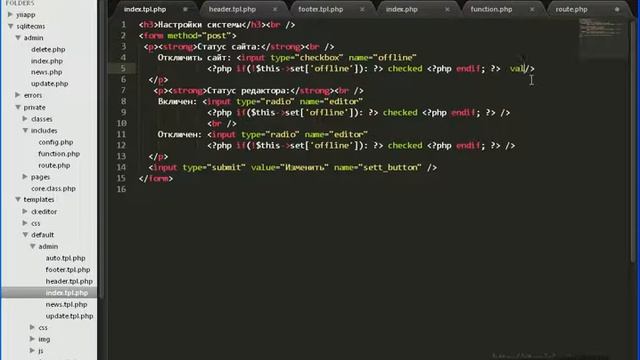Open update.tpl.php in sidebar

click(69, 316)
